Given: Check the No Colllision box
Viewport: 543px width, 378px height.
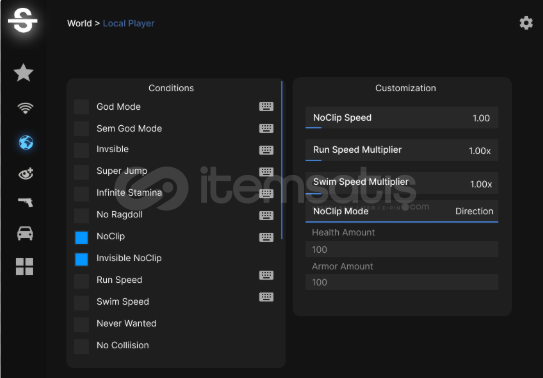Looking at the screenshot, I should click(81, 346).
